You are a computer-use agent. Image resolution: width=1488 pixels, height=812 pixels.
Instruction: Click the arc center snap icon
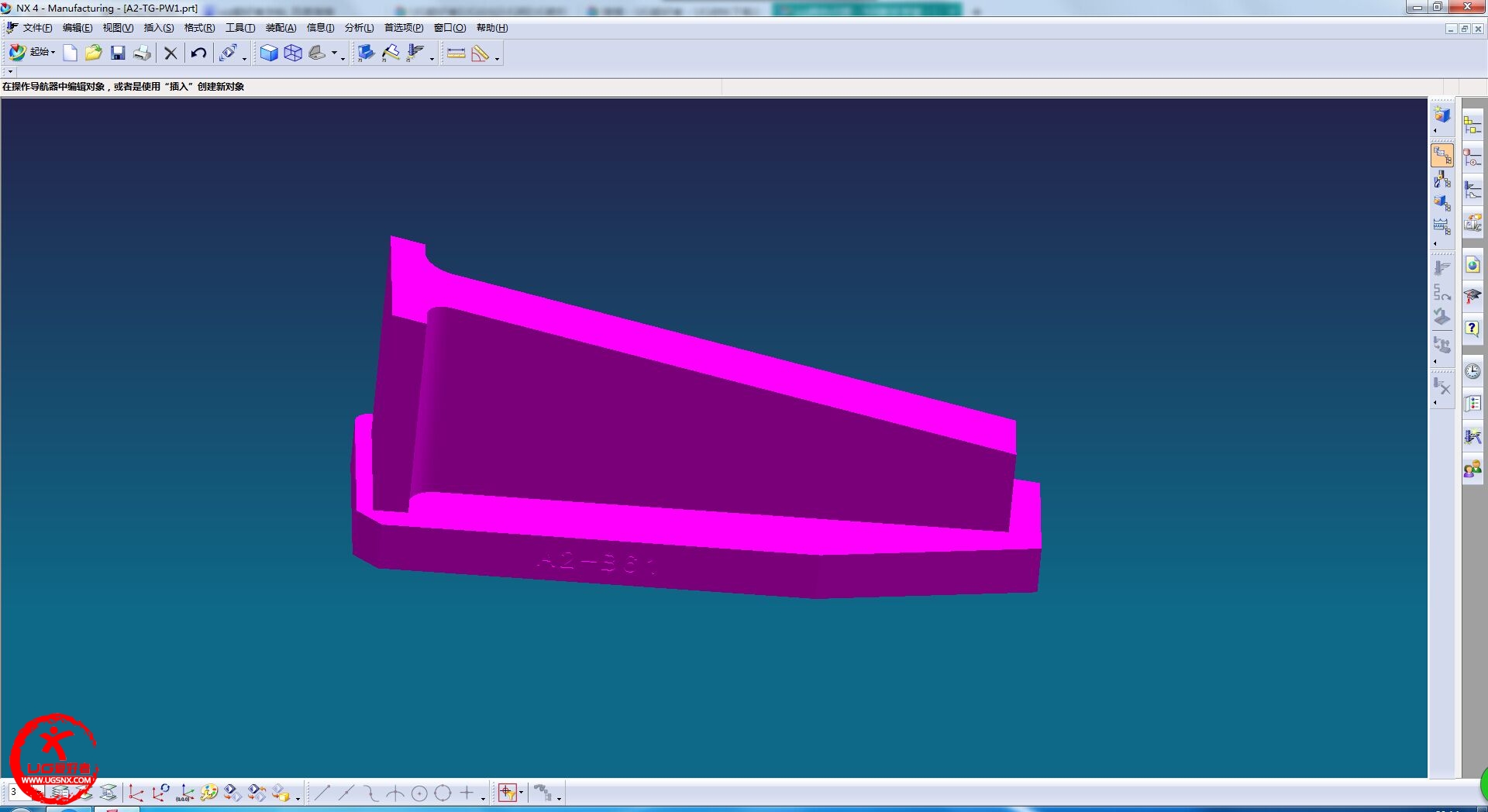click(419, 793)
